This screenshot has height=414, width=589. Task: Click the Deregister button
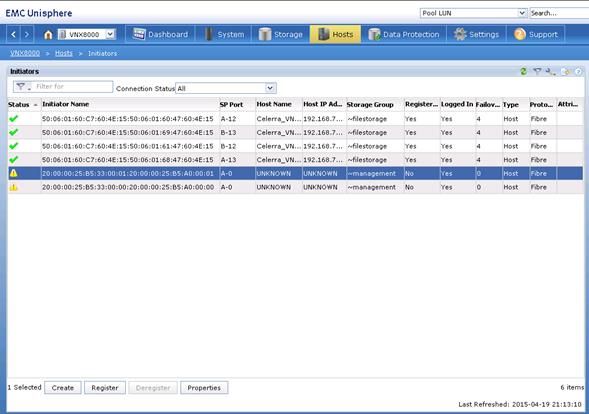(x=153, y=388)
